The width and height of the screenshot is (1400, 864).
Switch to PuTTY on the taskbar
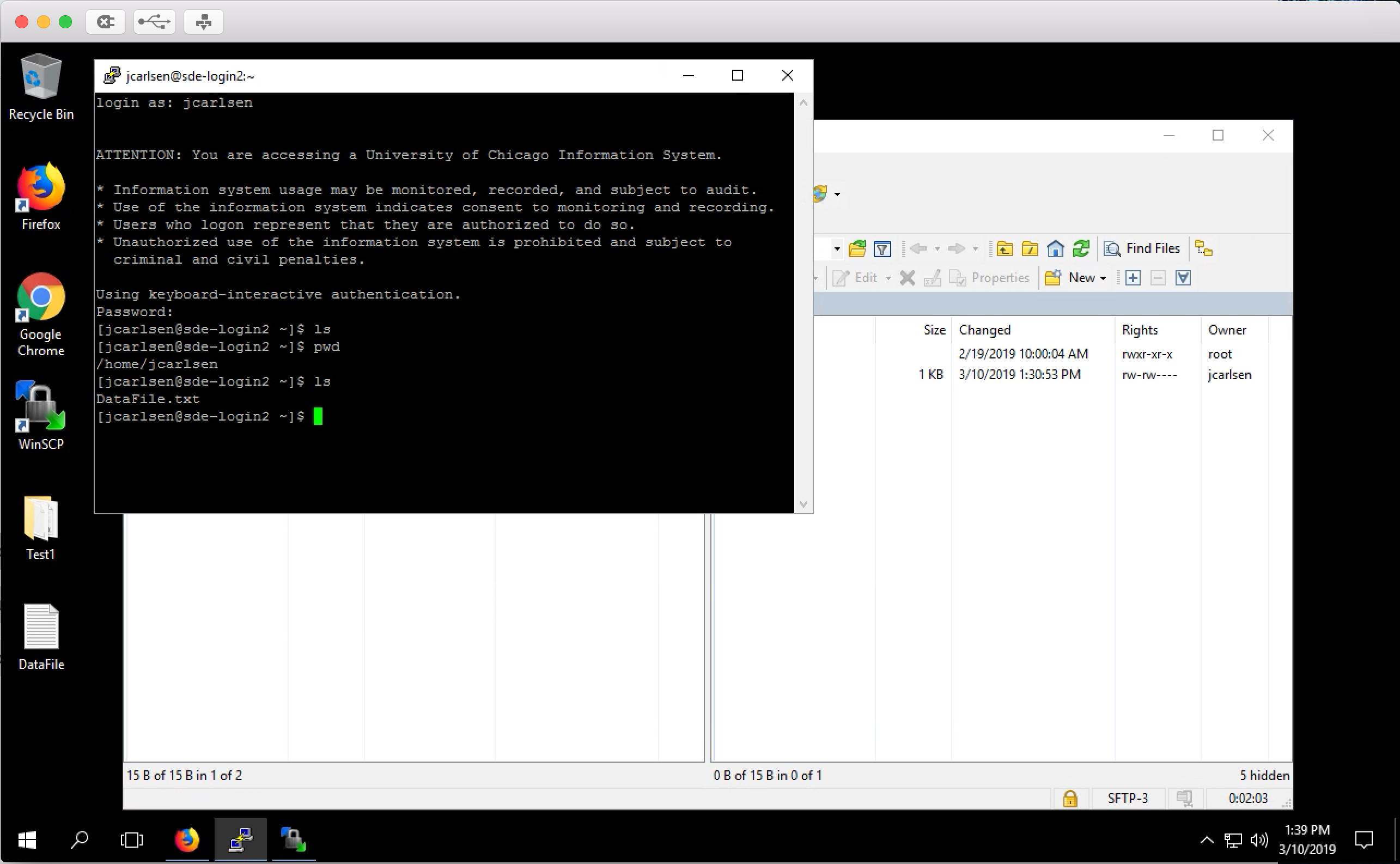coord(241,840)
